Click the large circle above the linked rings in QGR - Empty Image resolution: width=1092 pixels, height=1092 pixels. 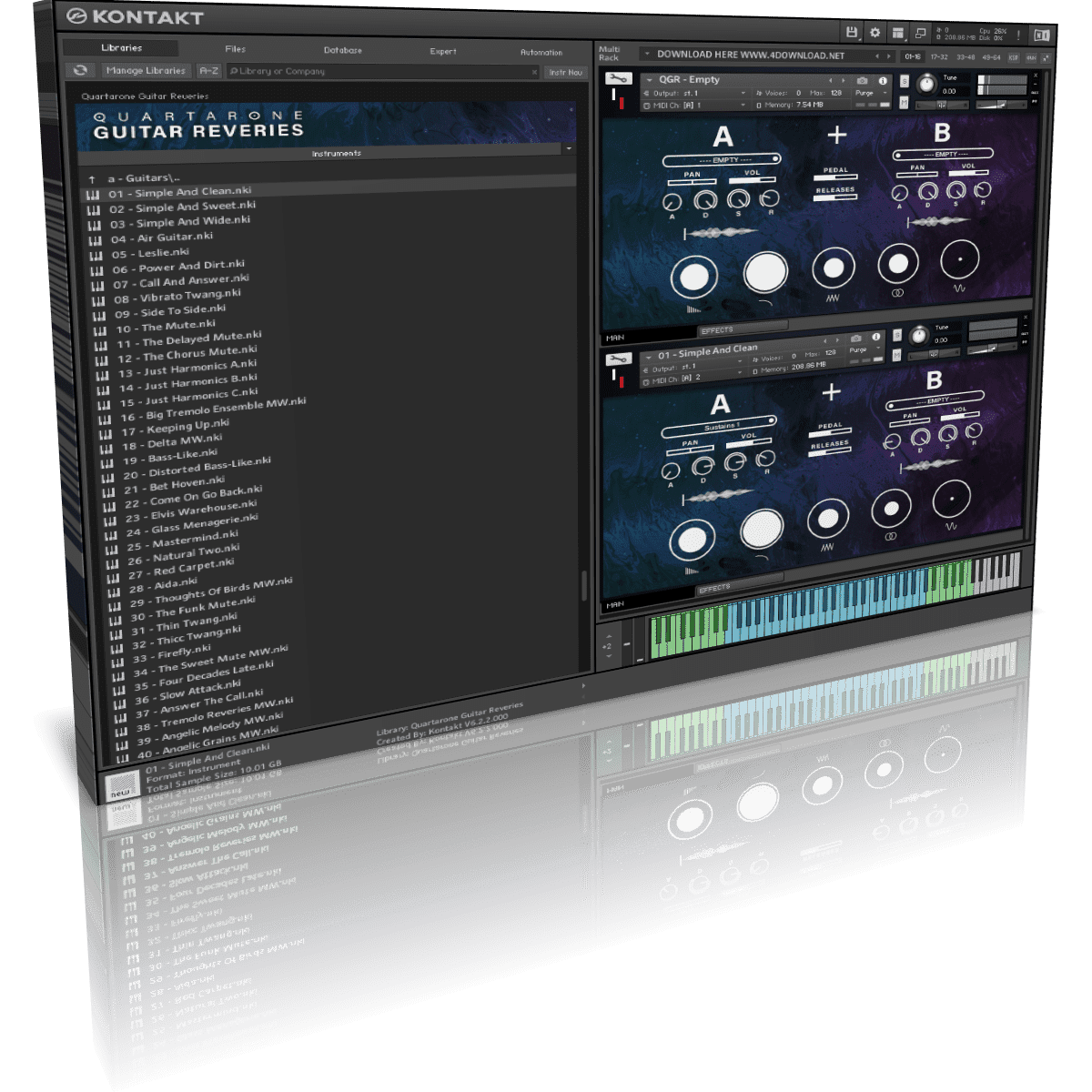tap(897, 265)
